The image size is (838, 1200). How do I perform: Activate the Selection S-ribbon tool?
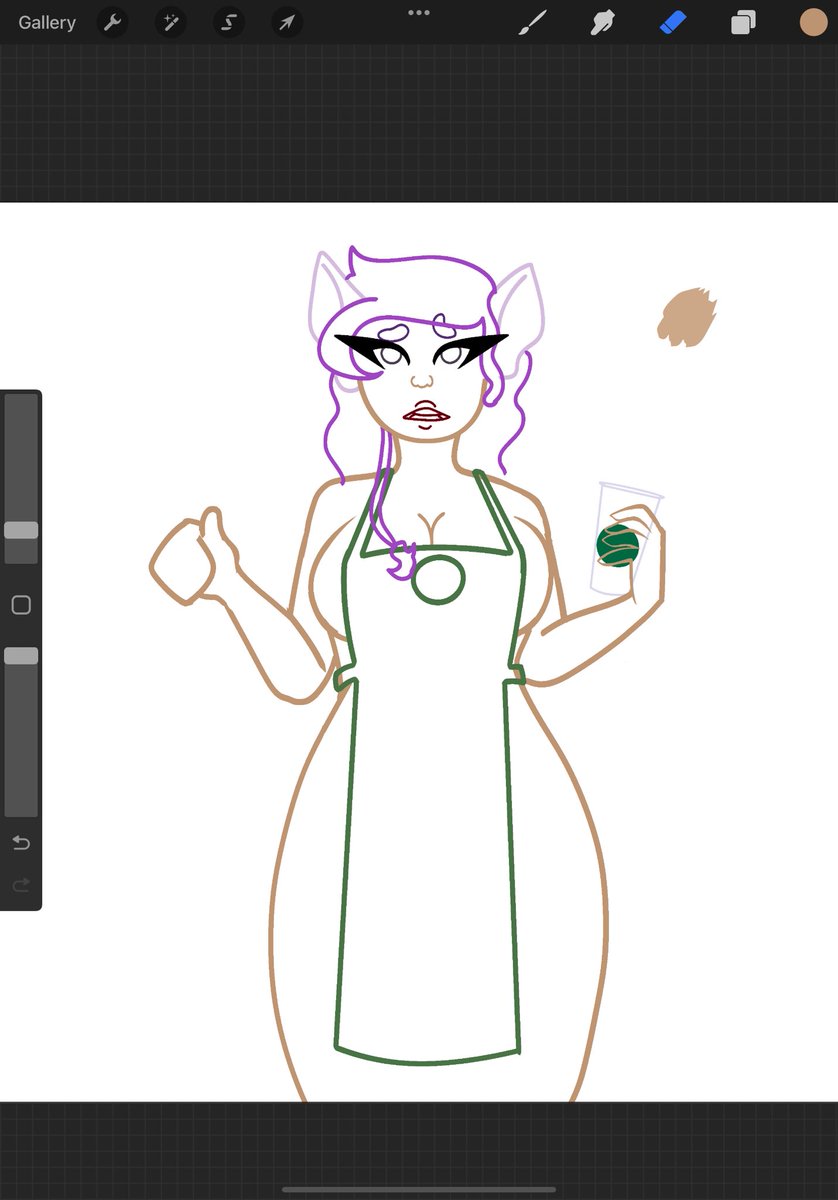229,22
